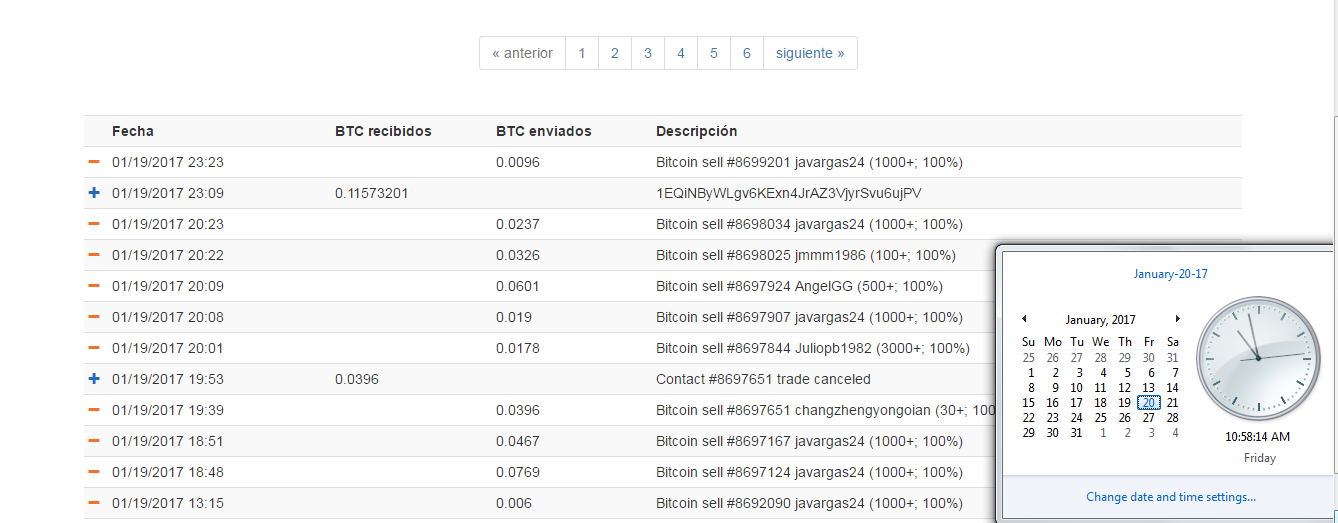The height and width of the screenshot is (523, 1338).
Task: Click the Fecha column header
Action: 133,131
